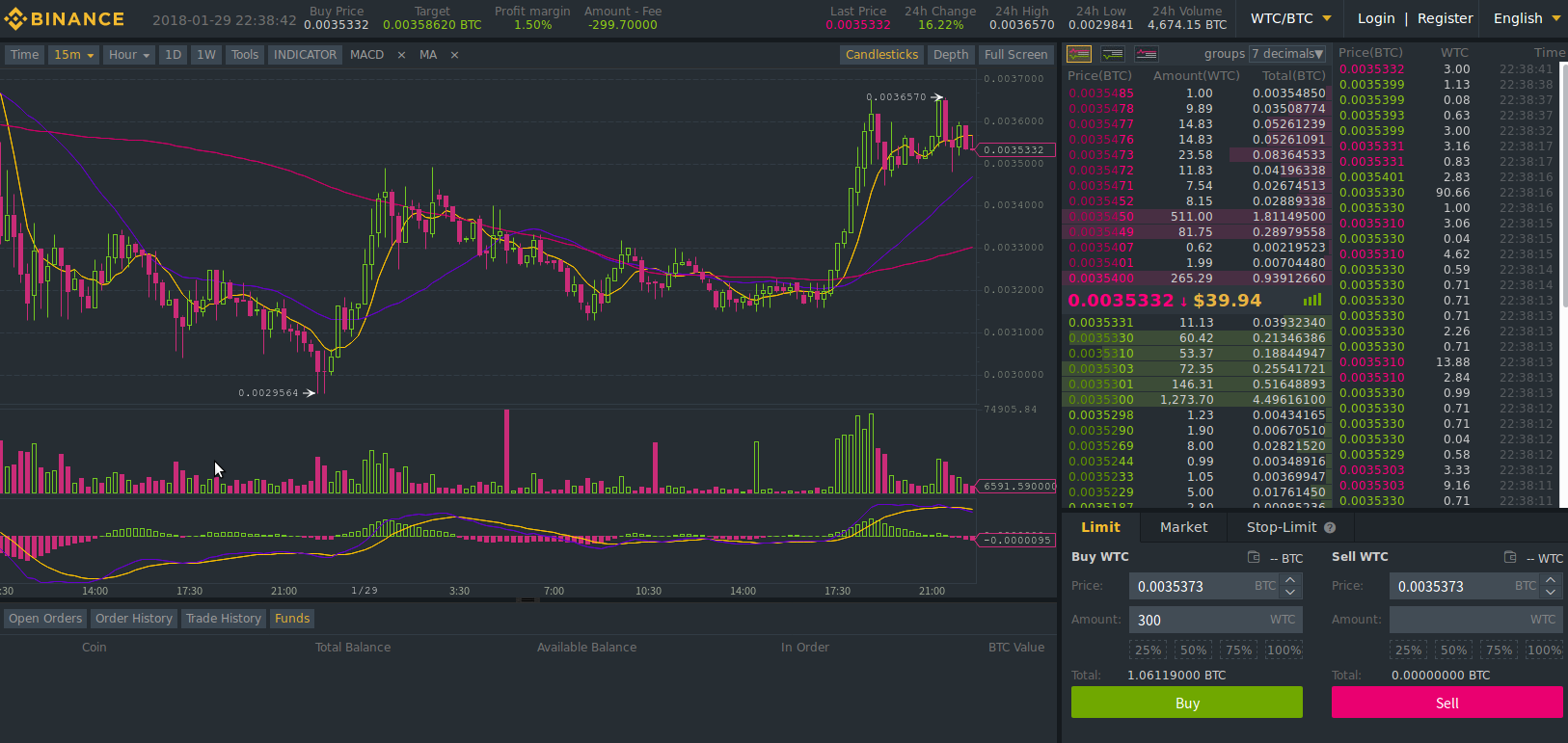Open the 7 decimals groups dropdown
1568x743 pixels.
pyautogui.click(x=1287, y=54)
